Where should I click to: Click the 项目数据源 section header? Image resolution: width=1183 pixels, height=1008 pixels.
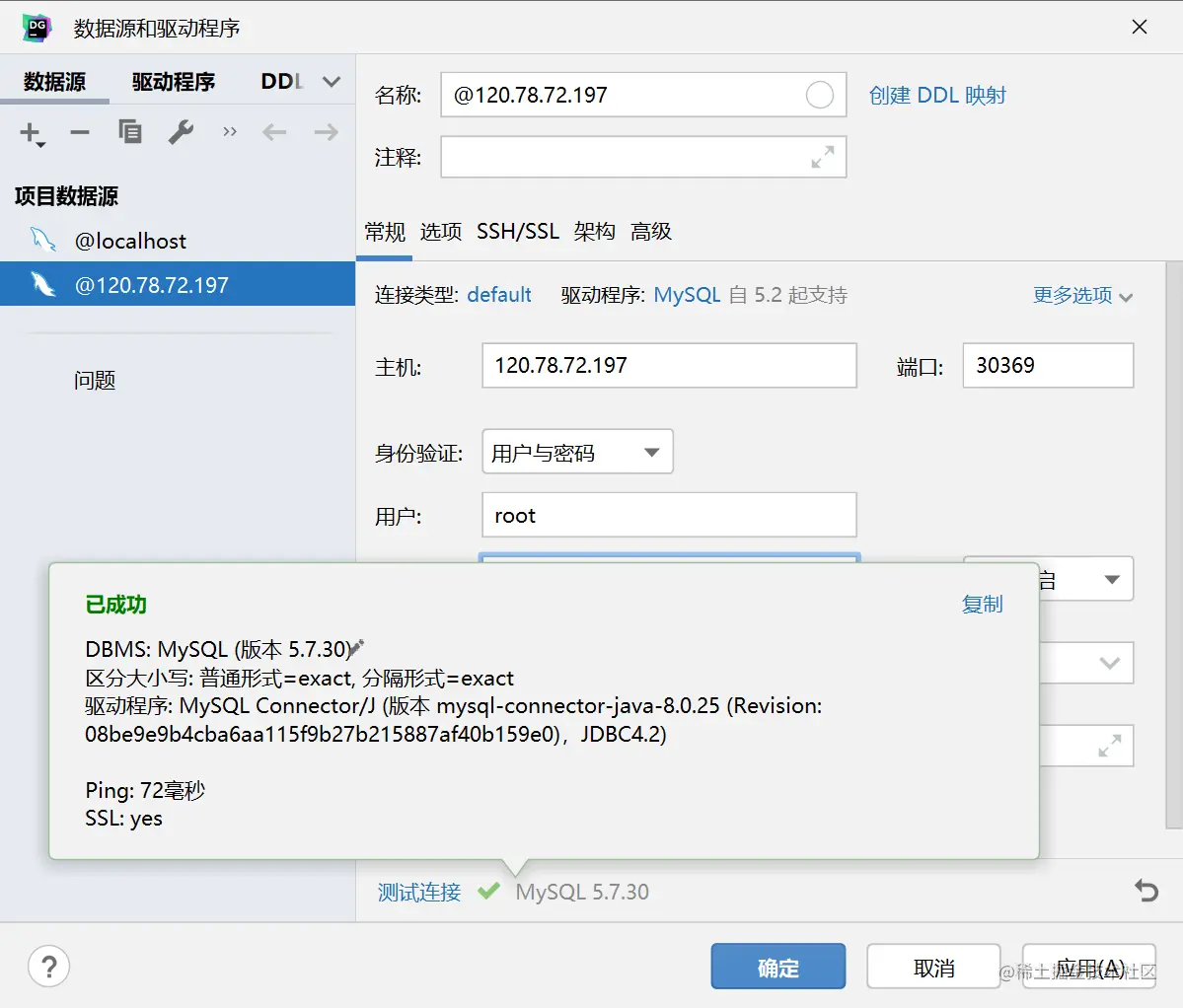(66, 196)
